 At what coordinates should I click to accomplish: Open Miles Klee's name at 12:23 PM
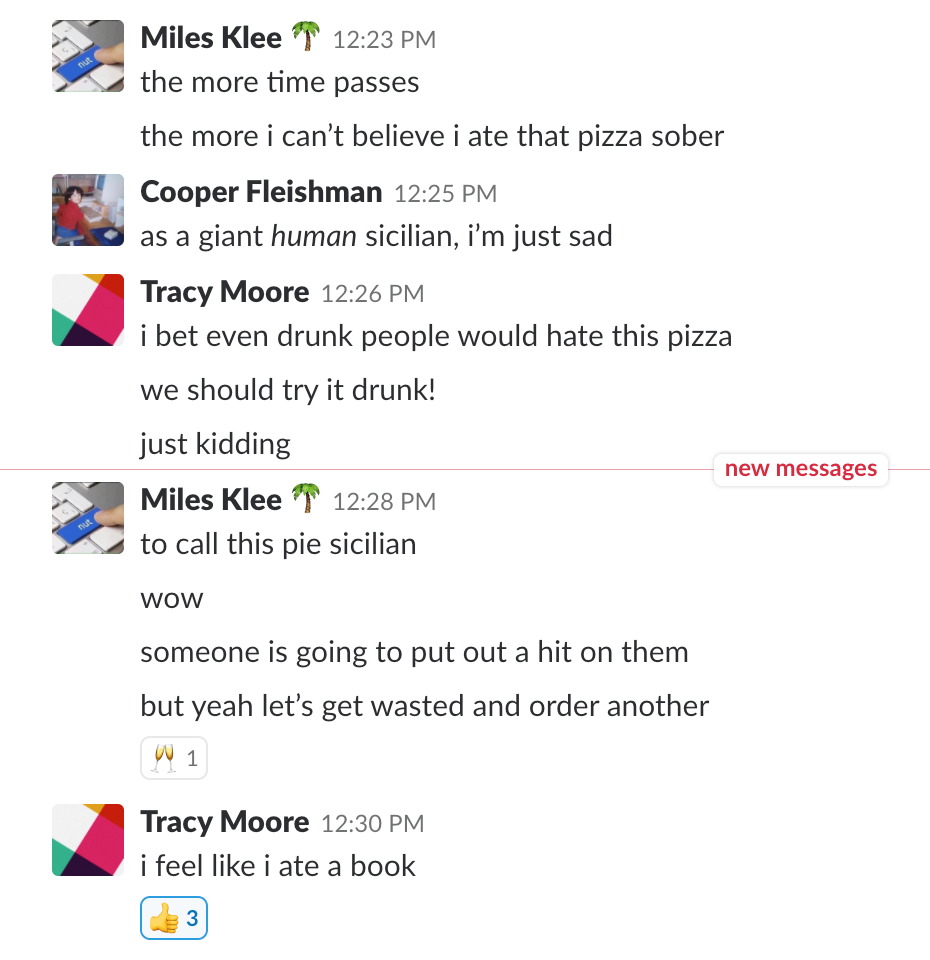(x=211, y=38)
